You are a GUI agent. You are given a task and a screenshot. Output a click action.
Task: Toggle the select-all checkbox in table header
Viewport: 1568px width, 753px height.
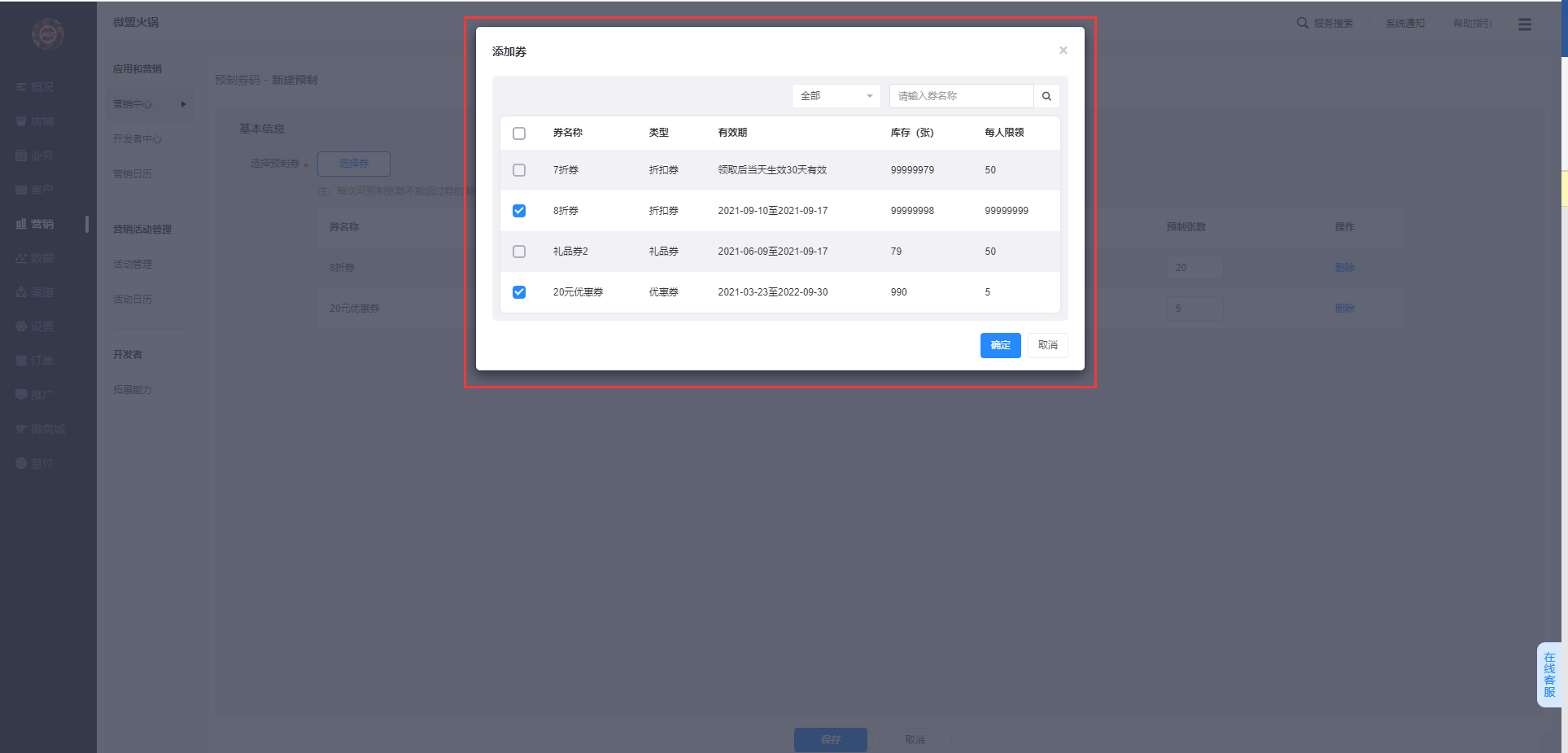pos(519,134)
